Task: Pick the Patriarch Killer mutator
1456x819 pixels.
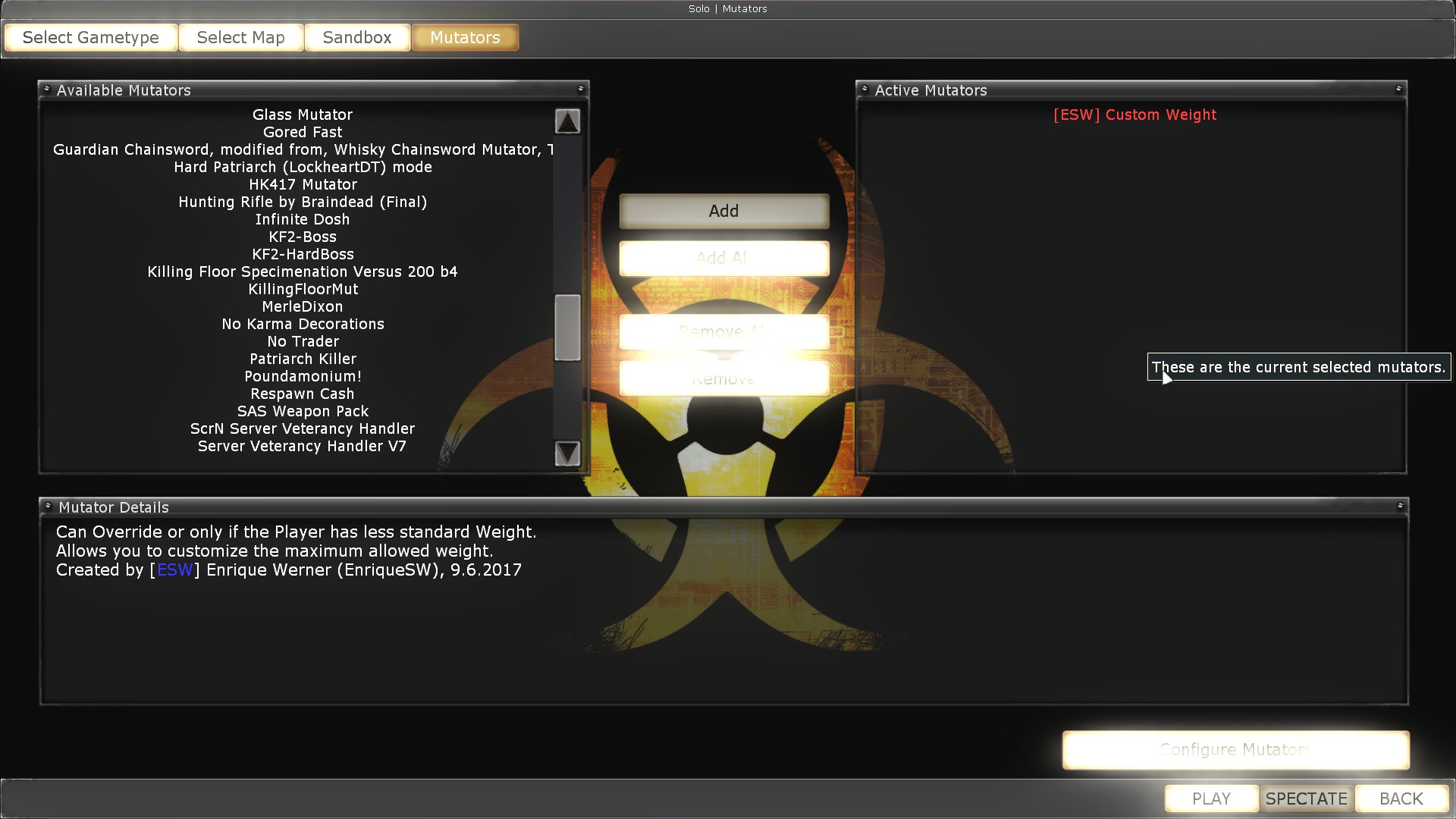Action: 303,359
